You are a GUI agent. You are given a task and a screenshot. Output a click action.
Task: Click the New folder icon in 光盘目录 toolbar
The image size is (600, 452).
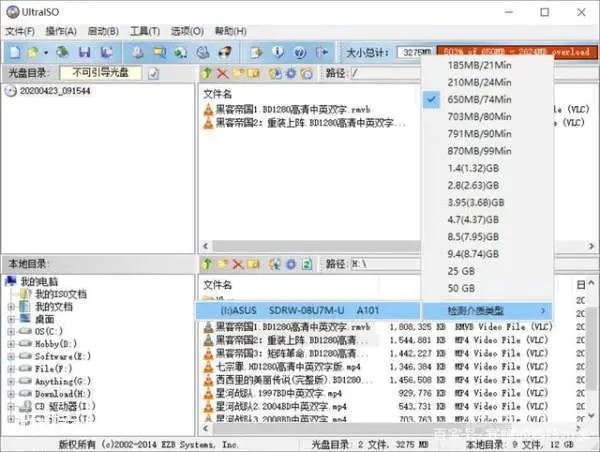pyautogui.click(x=238, y=73)
